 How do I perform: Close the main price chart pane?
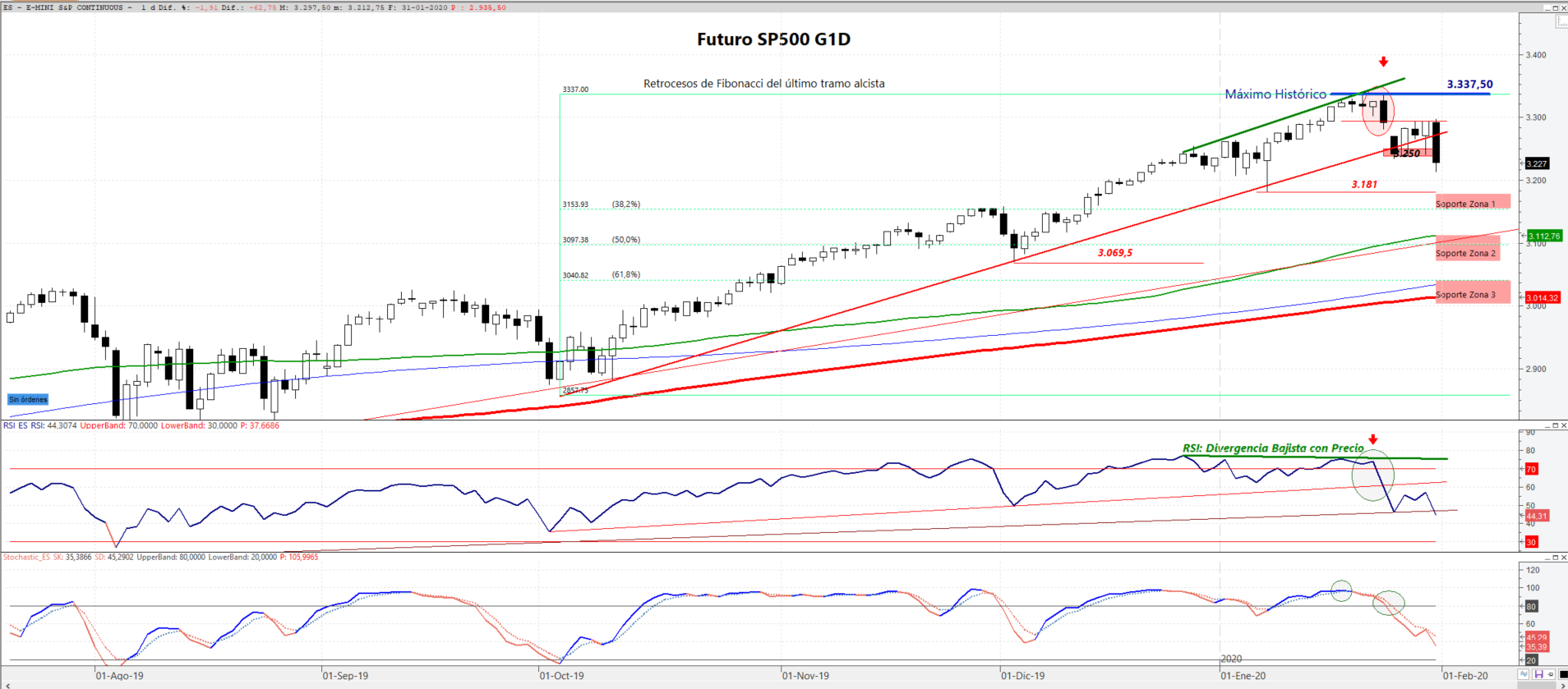(1562, 7)
